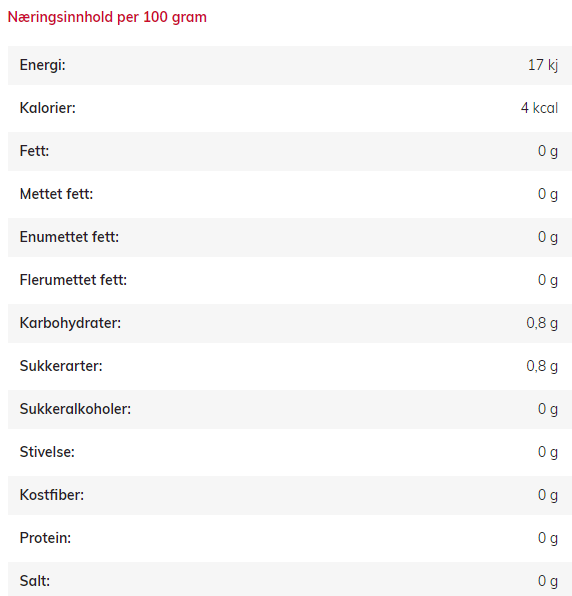Select the Kalorier row label
This screenshot has height=596, width=572.
coord(48,108)
